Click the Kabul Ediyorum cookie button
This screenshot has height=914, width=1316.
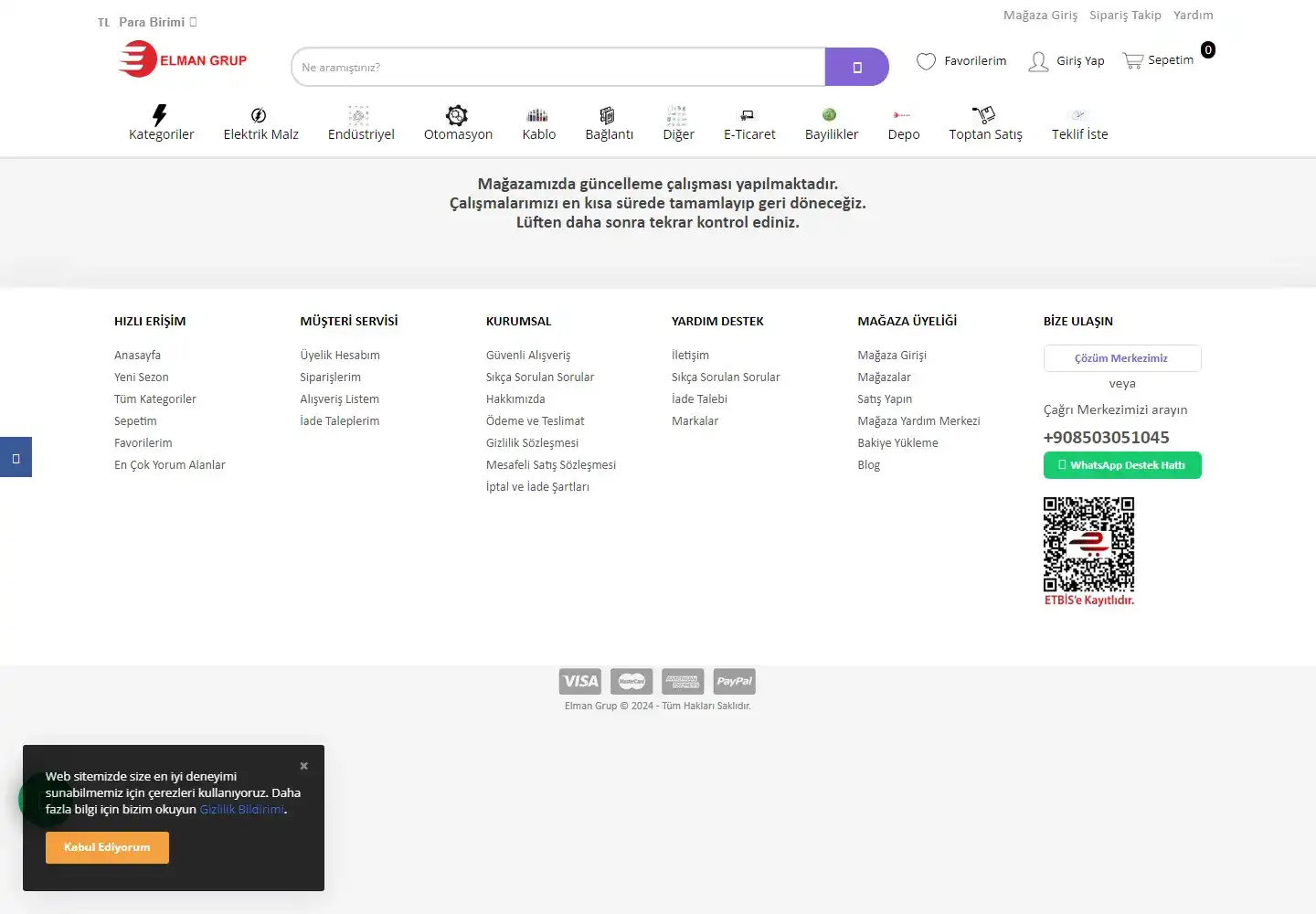pos(107,847)
